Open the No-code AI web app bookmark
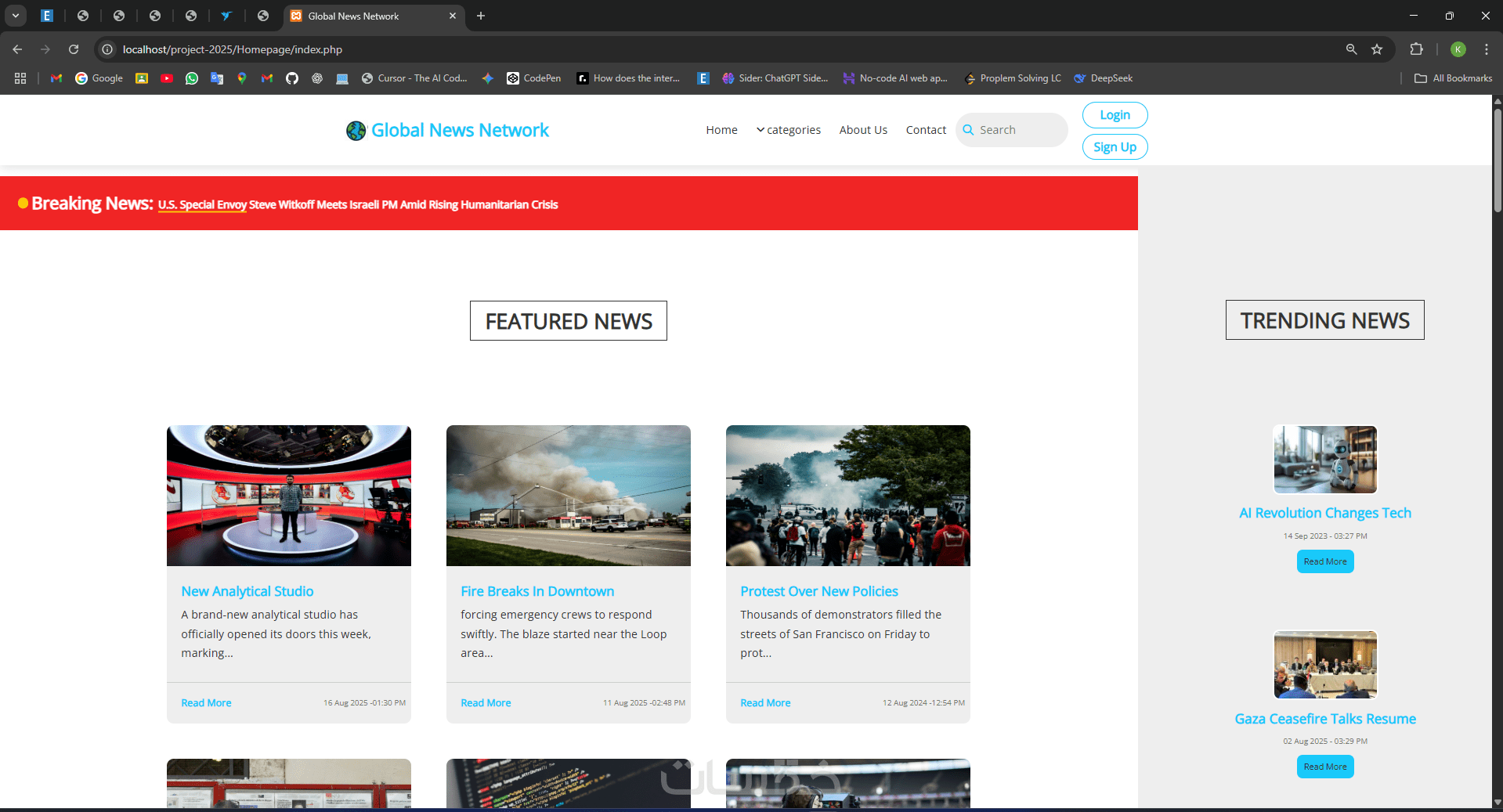The height and width of the screenshot is (812, 1503). 895,78
